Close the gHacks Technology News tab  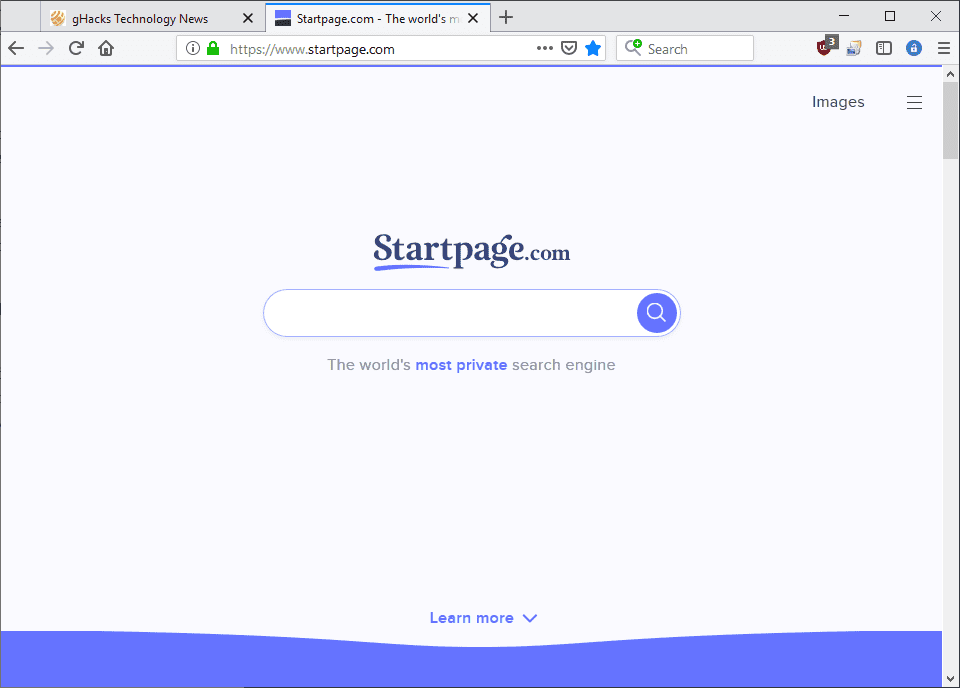pos(248,18)
